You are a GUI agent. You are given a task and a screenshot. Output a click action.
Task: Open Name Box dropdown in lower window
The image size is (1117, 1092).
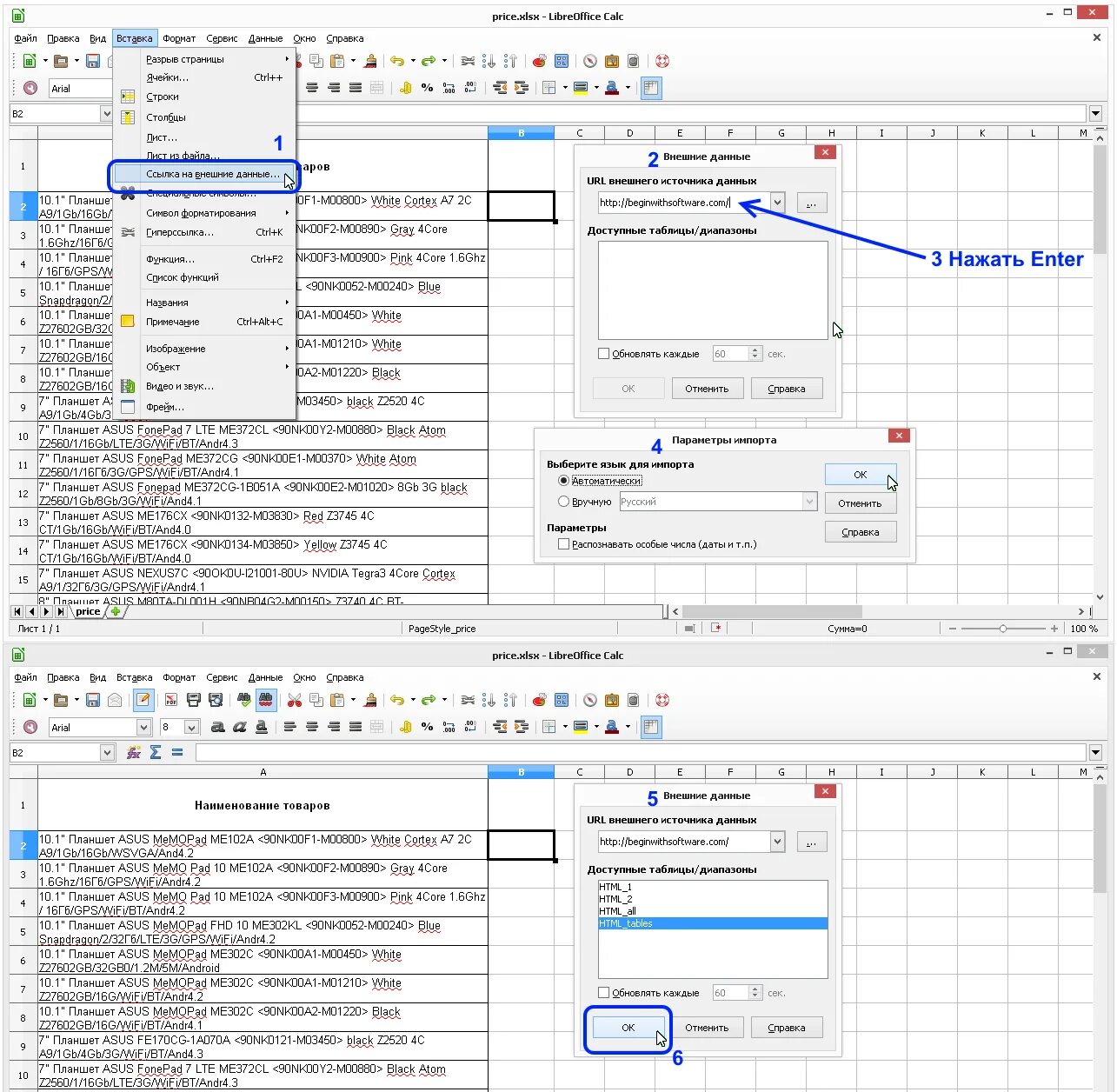(108, 752)
